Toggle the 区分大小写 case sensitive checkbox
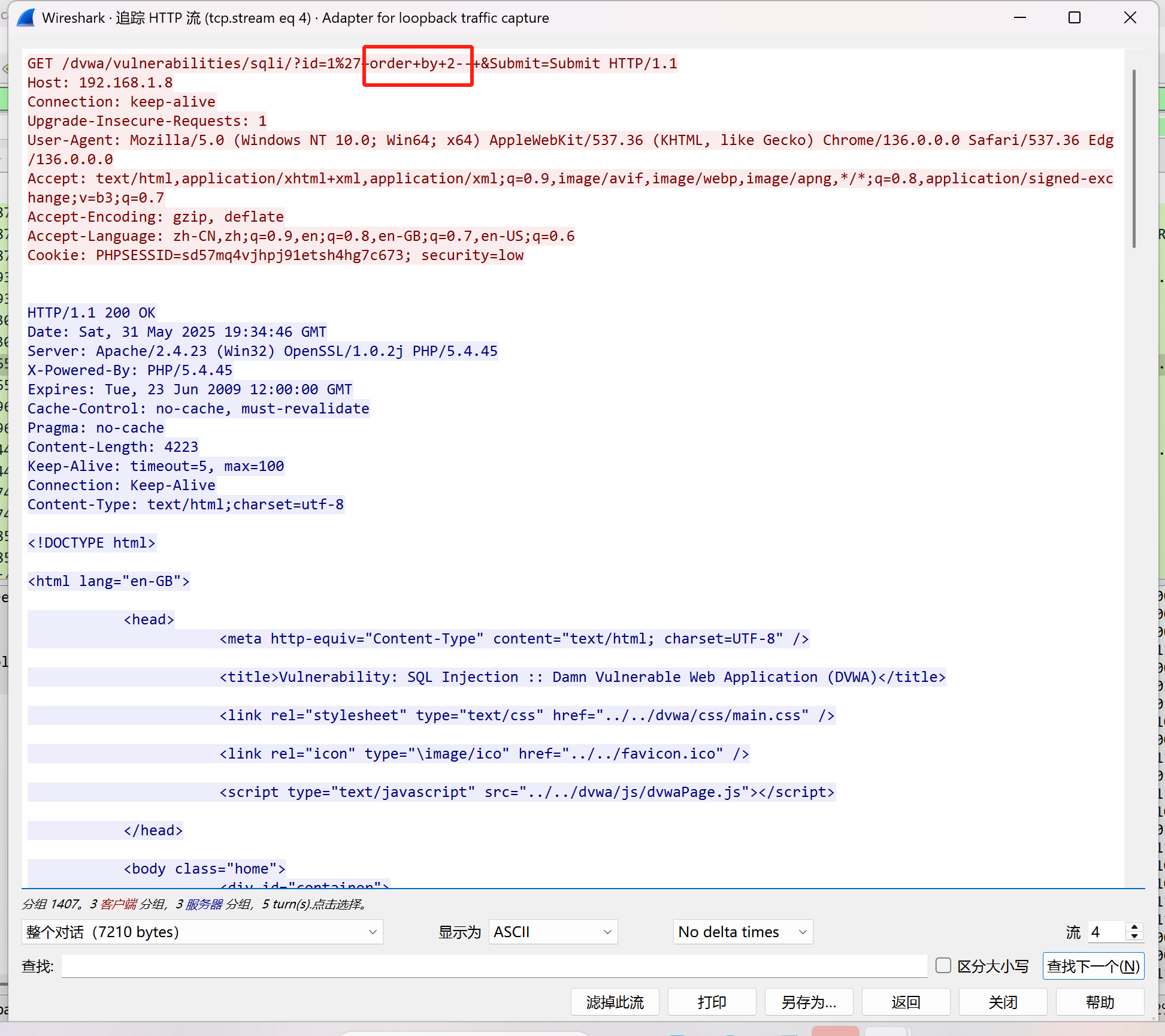The image size is (1165, 1036). tap(943, 965)
